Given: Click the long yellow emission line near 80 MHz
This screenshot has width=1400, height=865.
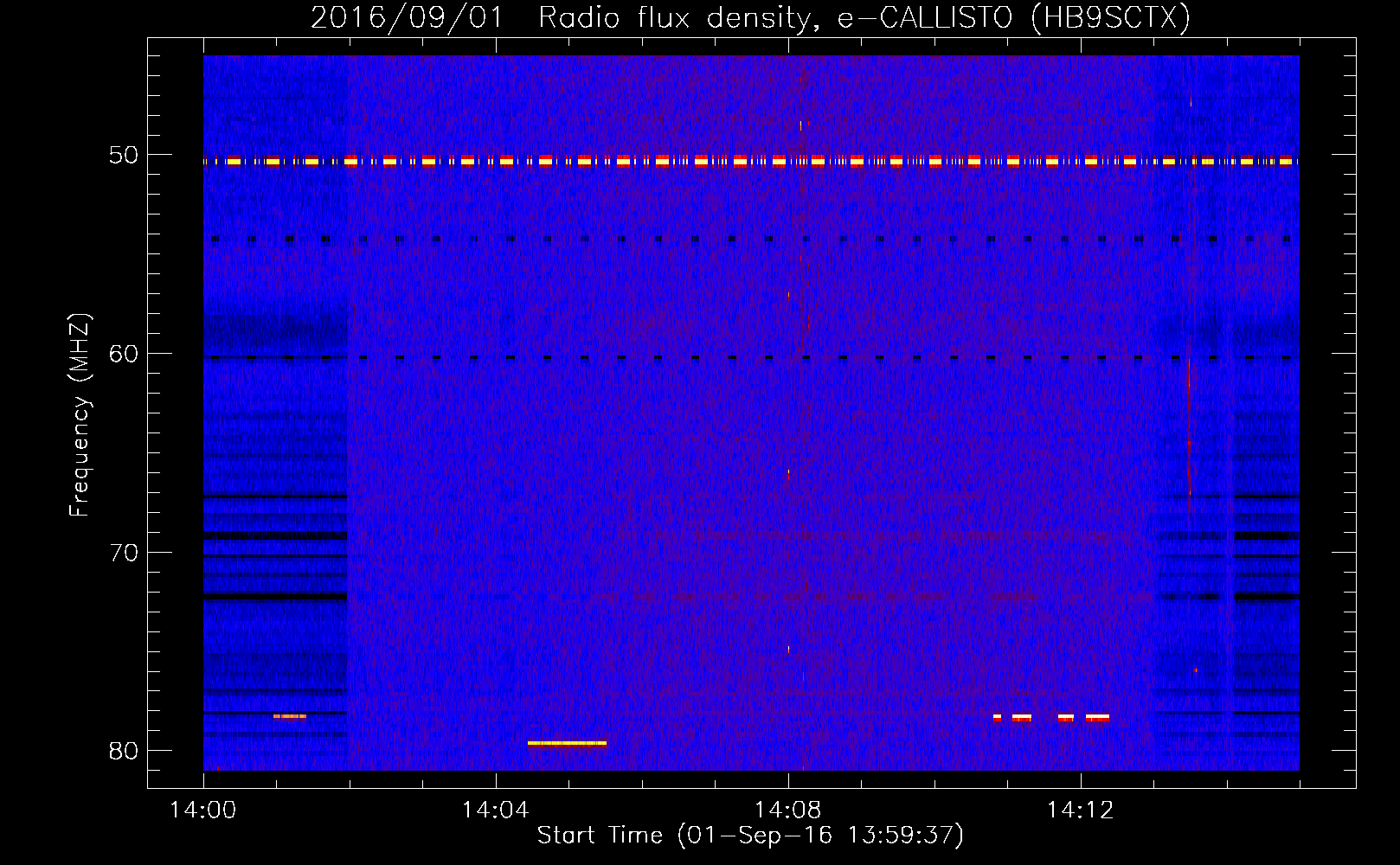Looking at the screenshot, I should 567,743.
